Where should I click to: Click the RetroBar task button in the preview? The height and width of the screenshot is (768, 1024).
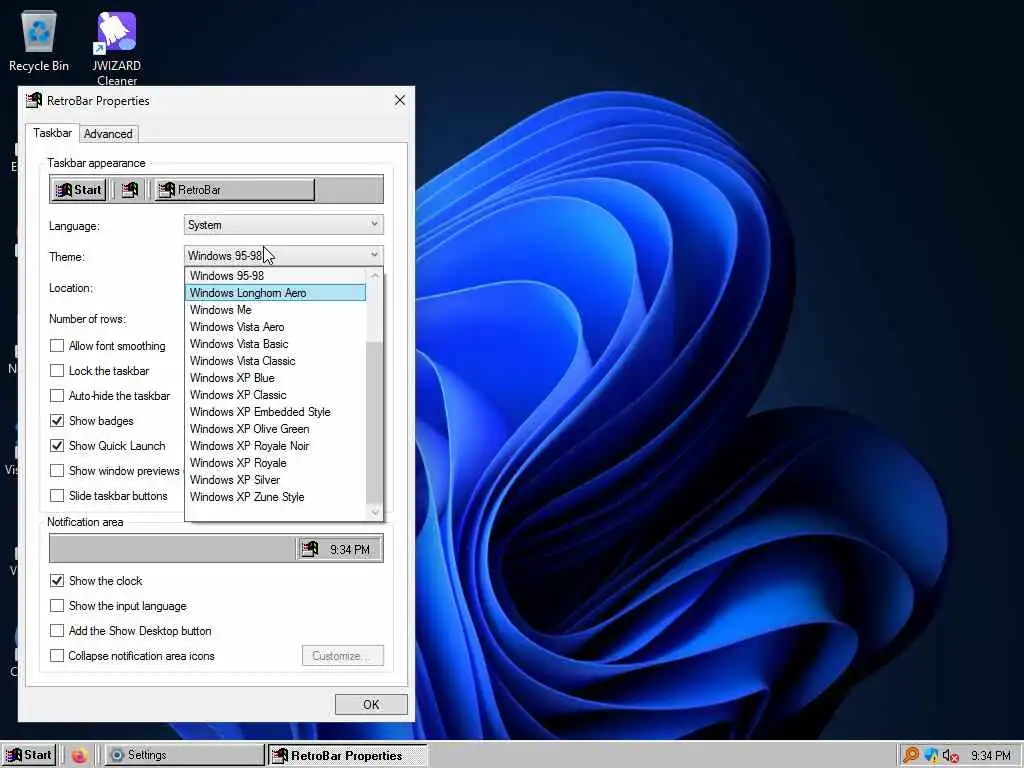coord(234,190)
